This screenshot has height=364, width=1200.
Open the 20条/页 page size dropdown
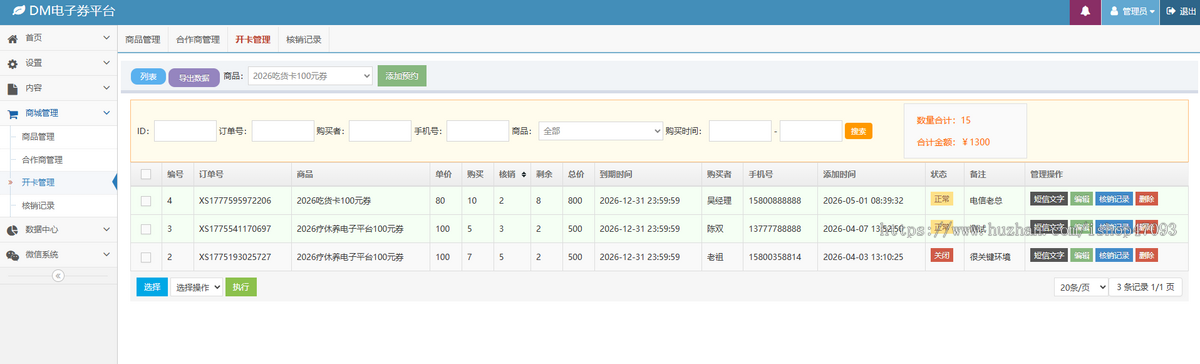pos(1081,287)
